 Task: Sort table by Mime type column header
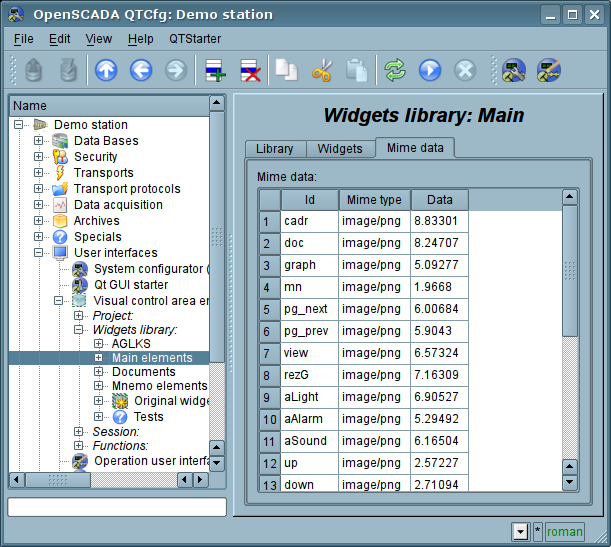pyautogui.click(x=372, y=200)
